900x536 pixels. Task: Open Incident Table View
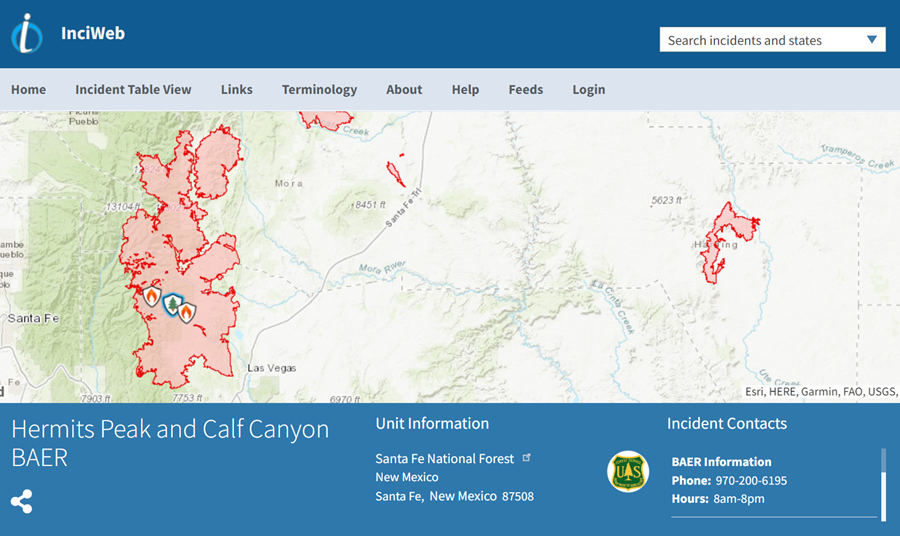(x=133, y=89)
